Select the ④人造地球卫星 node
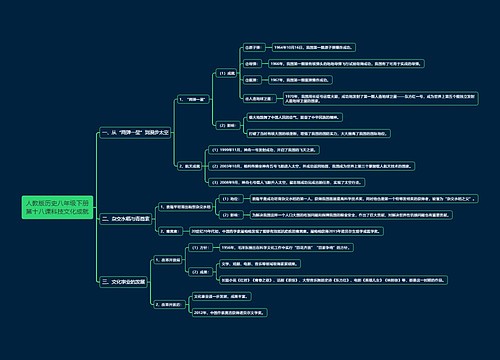 [x=260, y=99]
